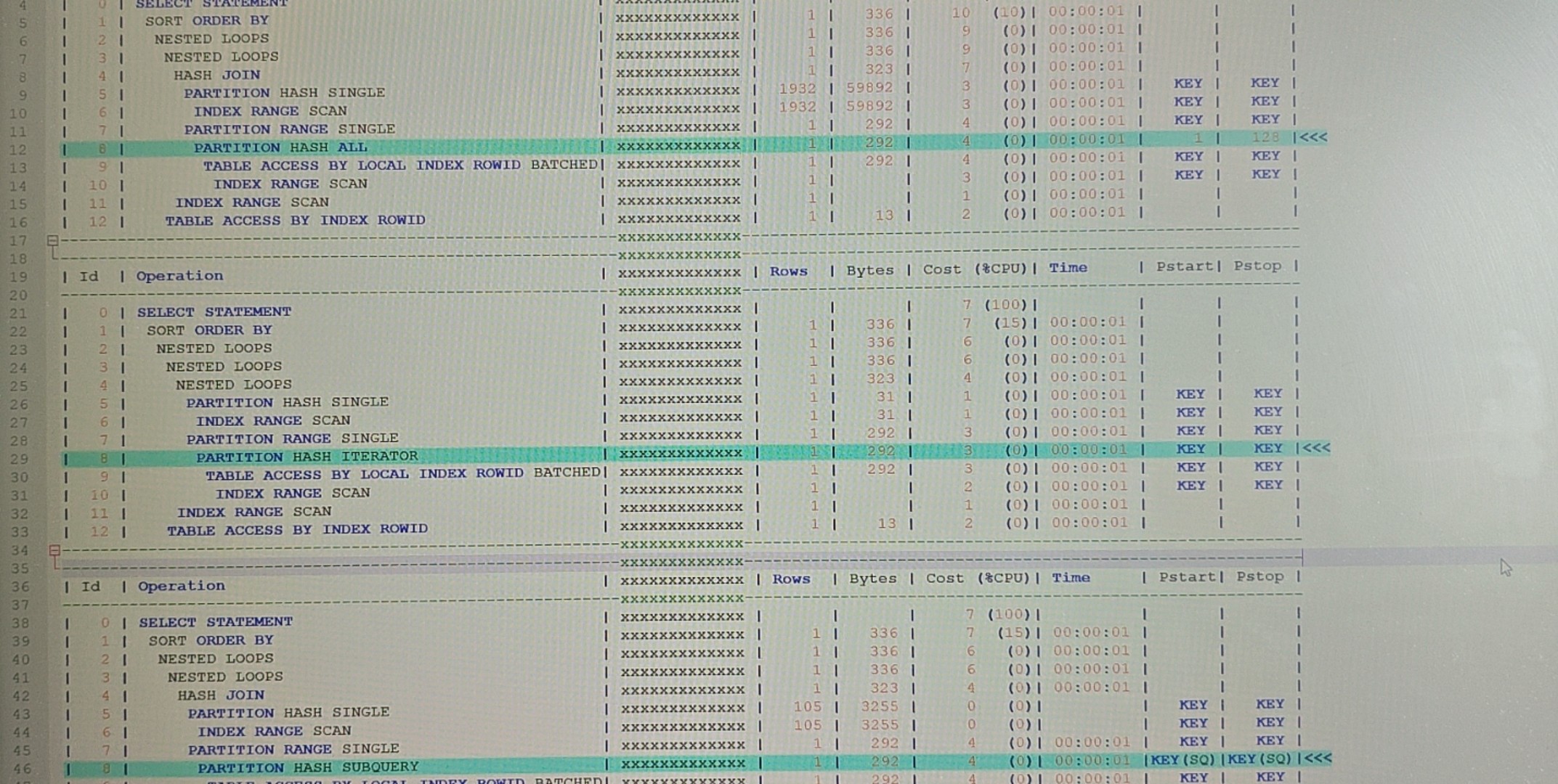Click Pstop value 128 on line 12
This screenshot has height=784, width=1558.
(x=1265, y=137)
